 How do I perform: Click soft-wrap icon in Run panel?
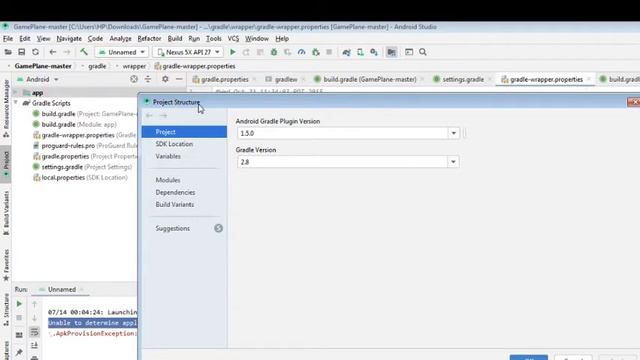click(x=34, y=332)
